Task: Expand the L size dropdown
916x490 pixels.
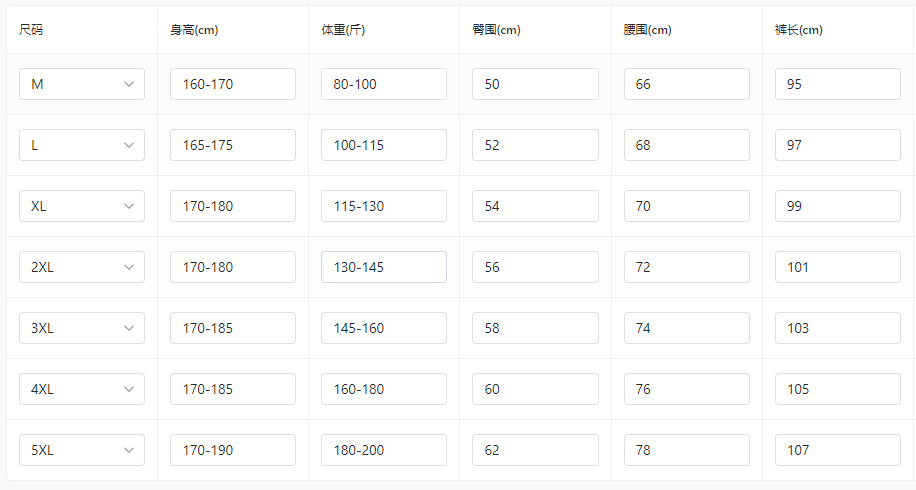Action: 82,145
